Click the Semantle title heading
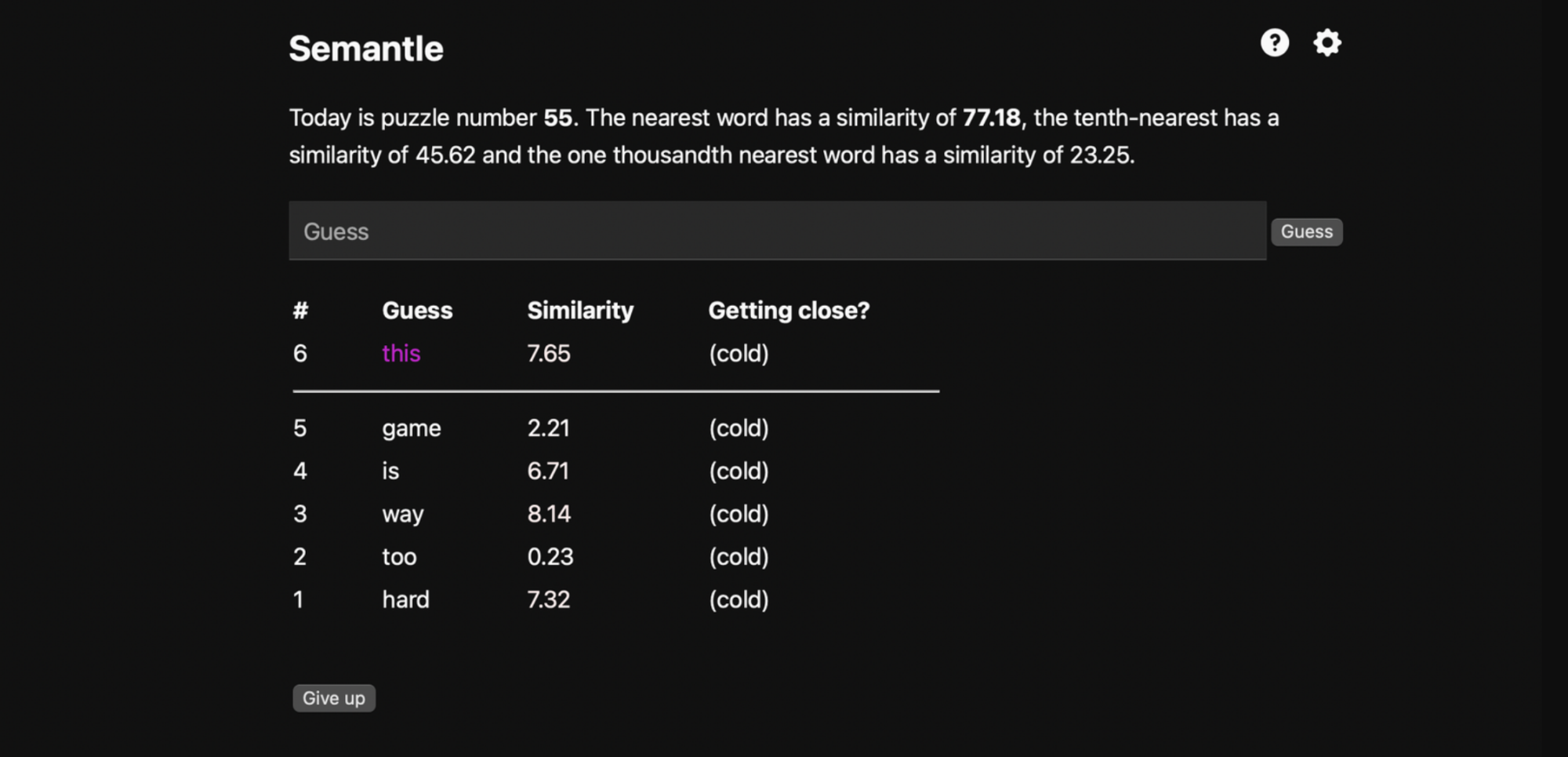Screen dimensions: 1568x757 366,49
